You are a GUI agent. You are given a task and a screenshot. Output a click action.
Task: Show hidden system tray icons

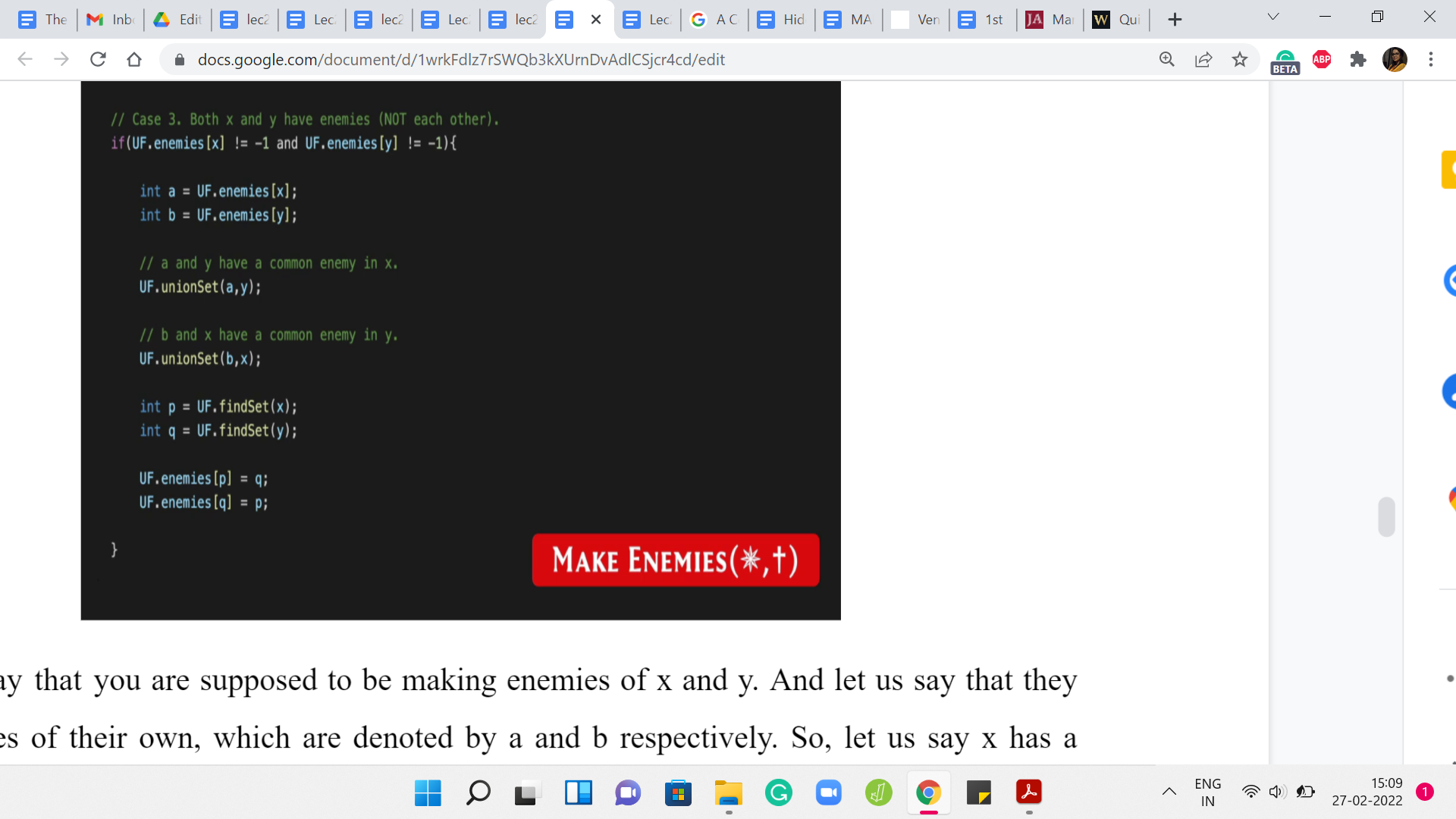click(1169, 792)
